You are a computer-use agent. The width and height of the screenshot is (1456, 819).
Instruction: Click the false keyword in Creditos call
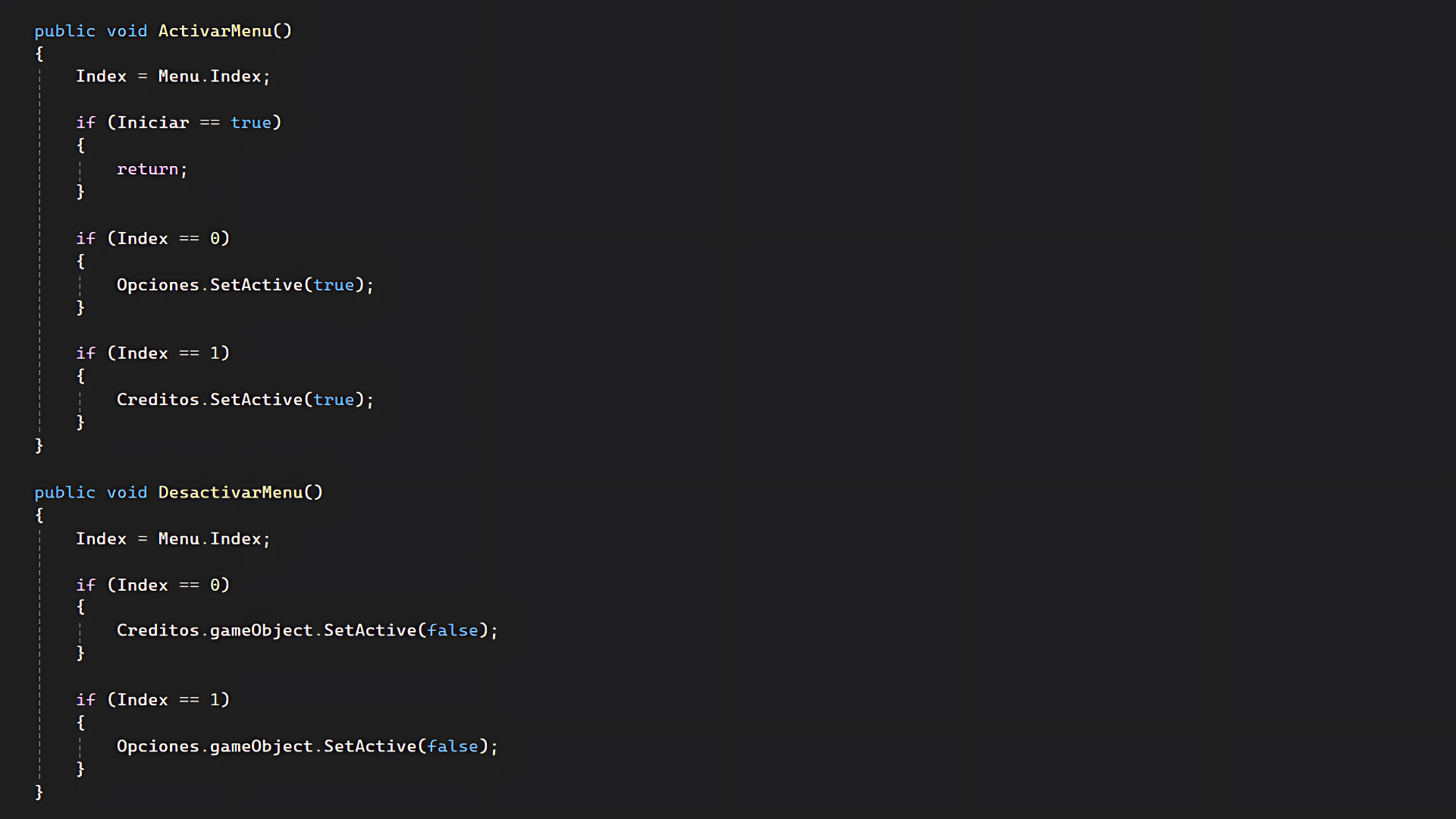pos(453,631)
